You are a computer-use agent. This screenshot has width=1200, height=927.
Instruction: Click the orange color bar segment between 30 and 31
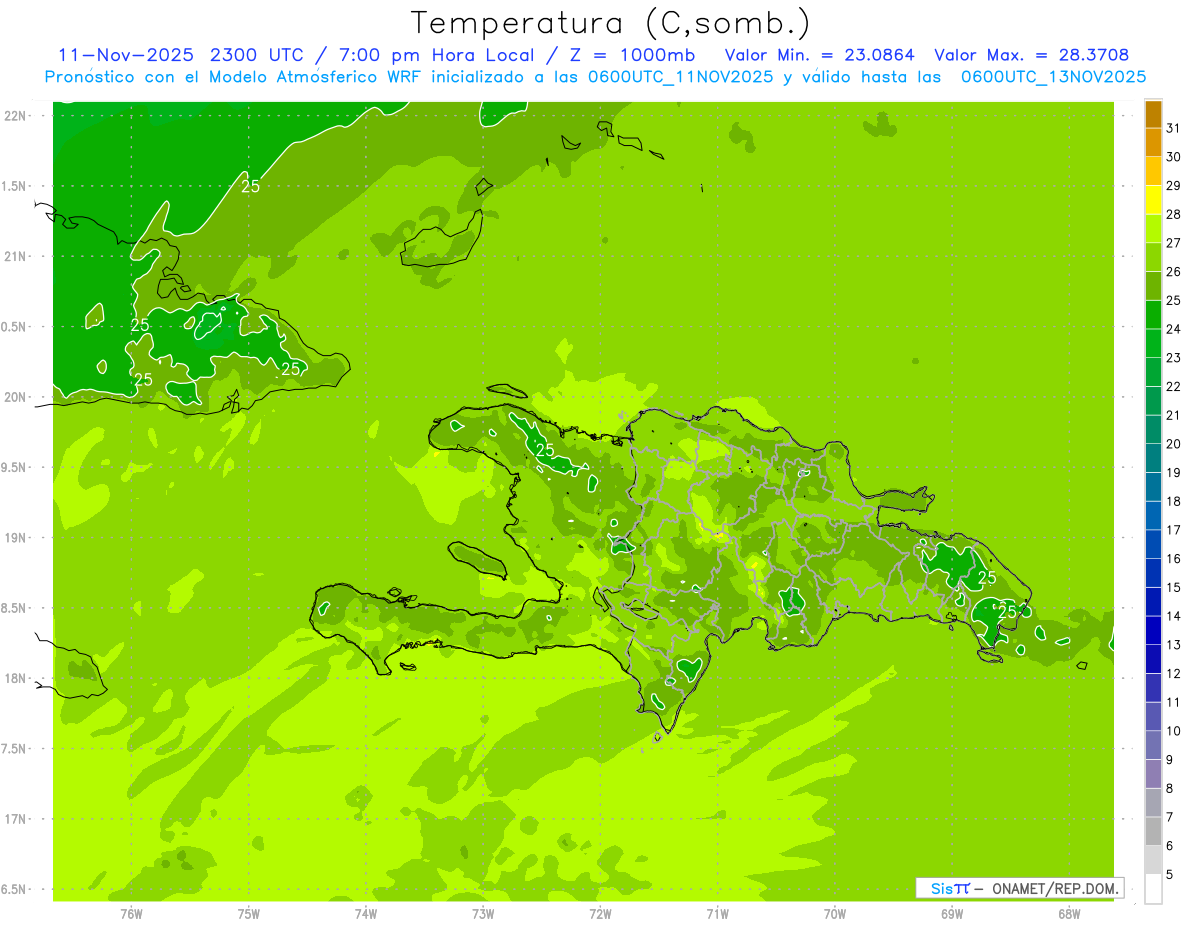click(x=1153, y=143)
